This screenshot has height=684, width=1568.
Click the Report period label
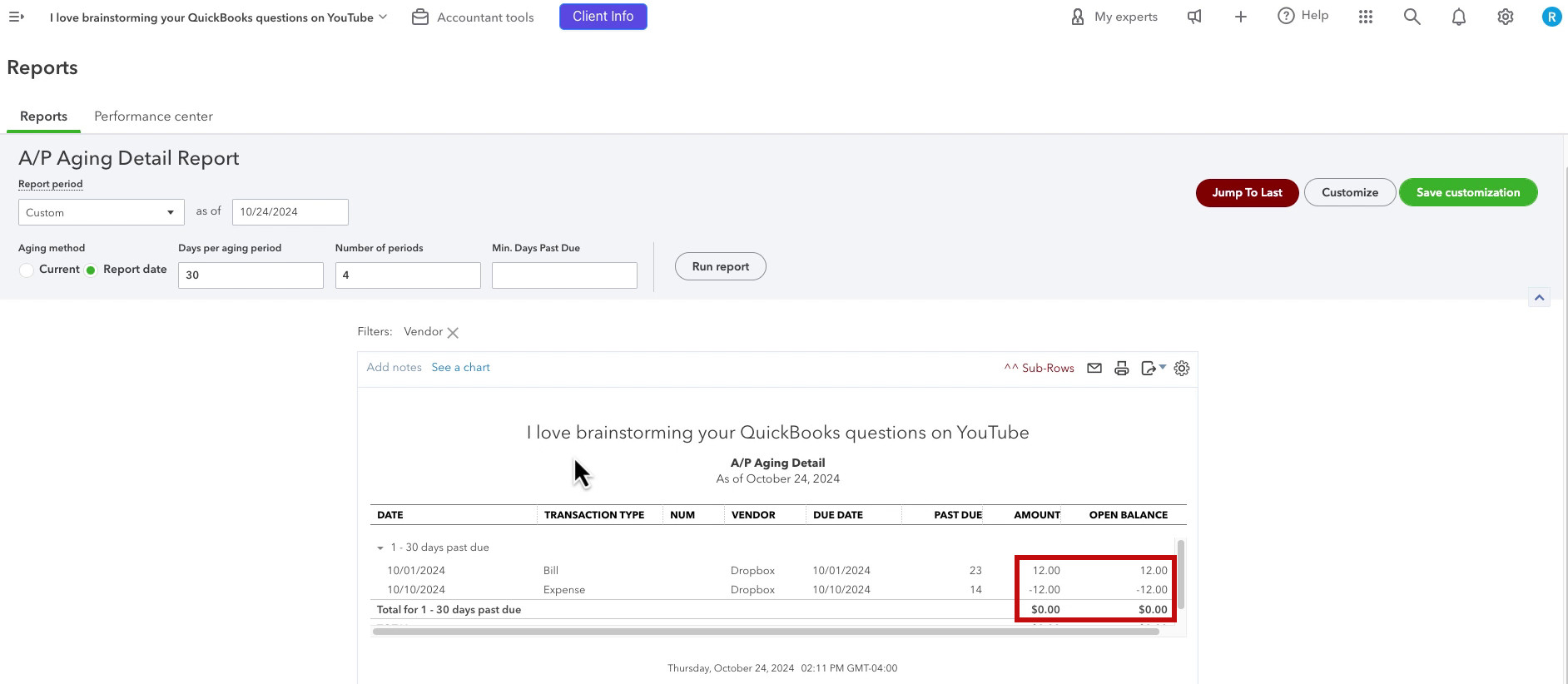(51, 184)
